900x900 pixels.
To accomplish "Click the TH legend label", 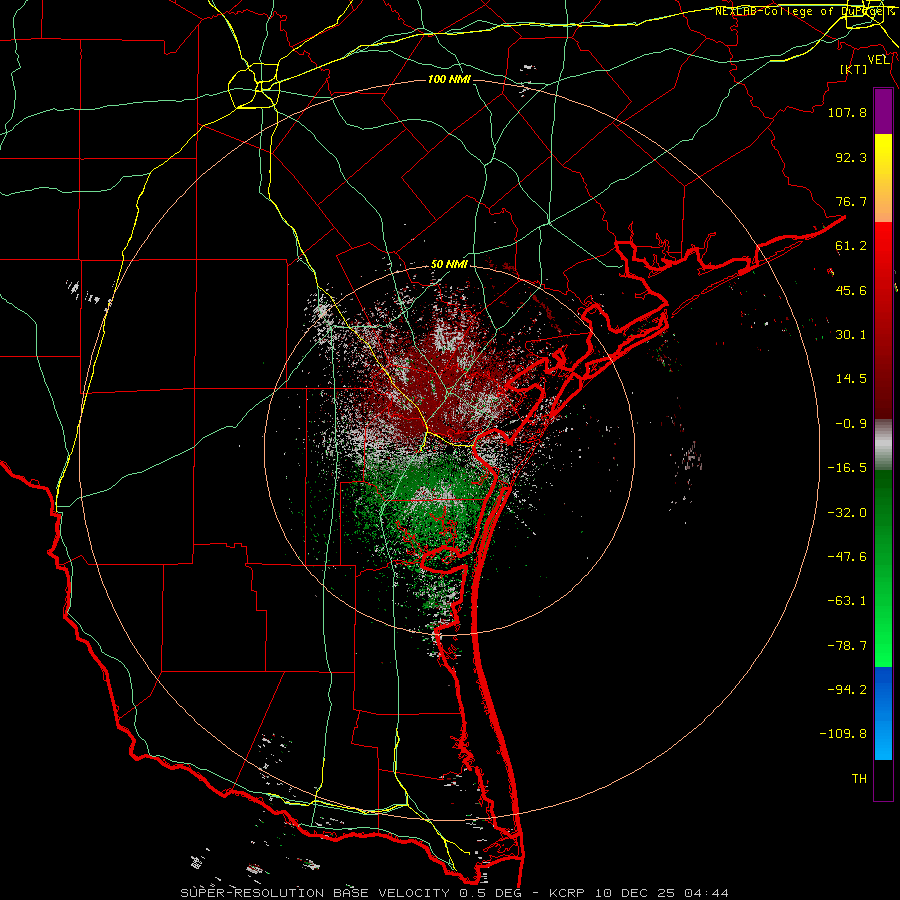I will [859, 778].
